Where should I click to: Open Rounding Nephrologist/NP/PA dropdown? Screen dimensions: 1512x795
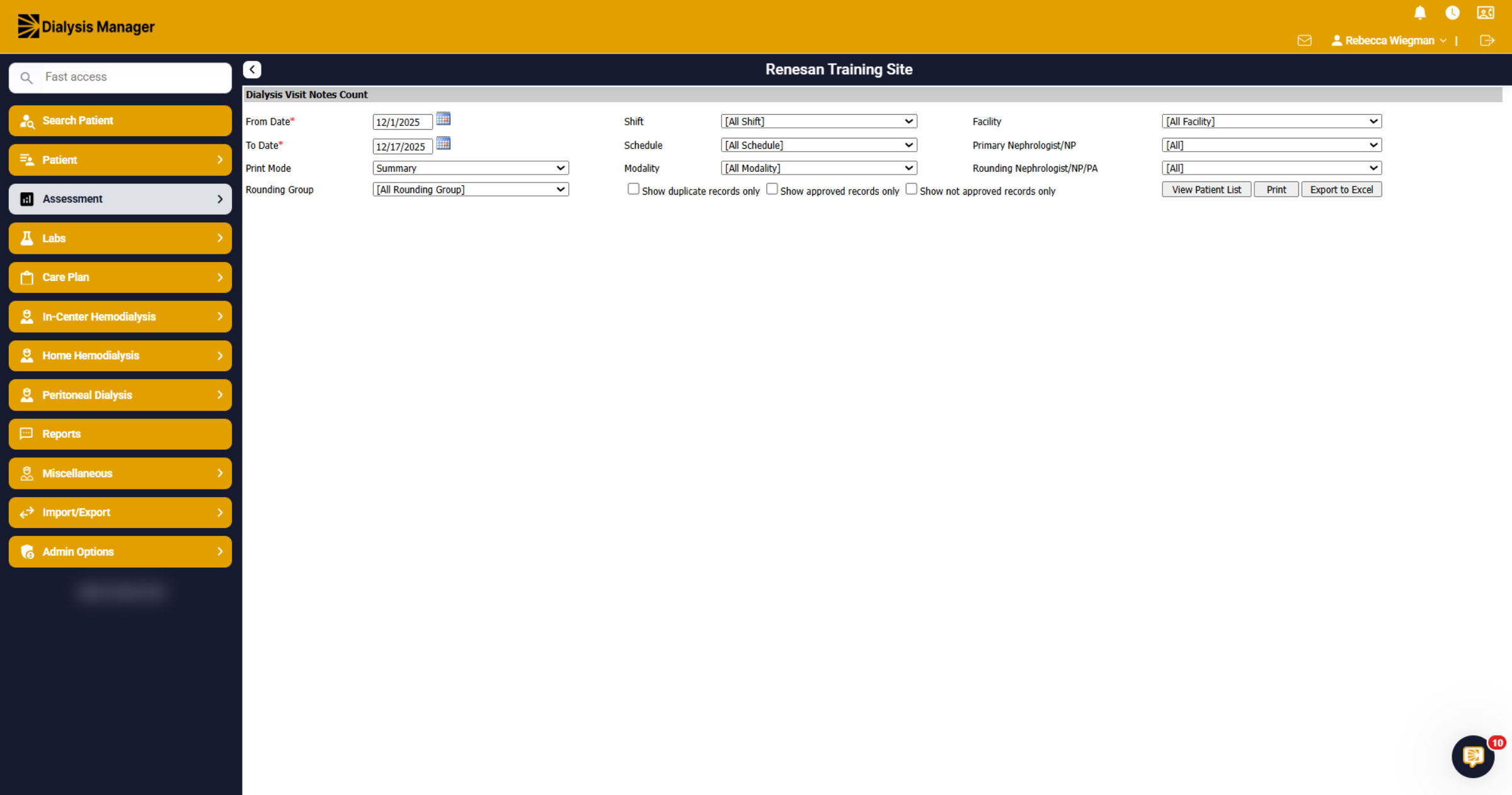1272,168
